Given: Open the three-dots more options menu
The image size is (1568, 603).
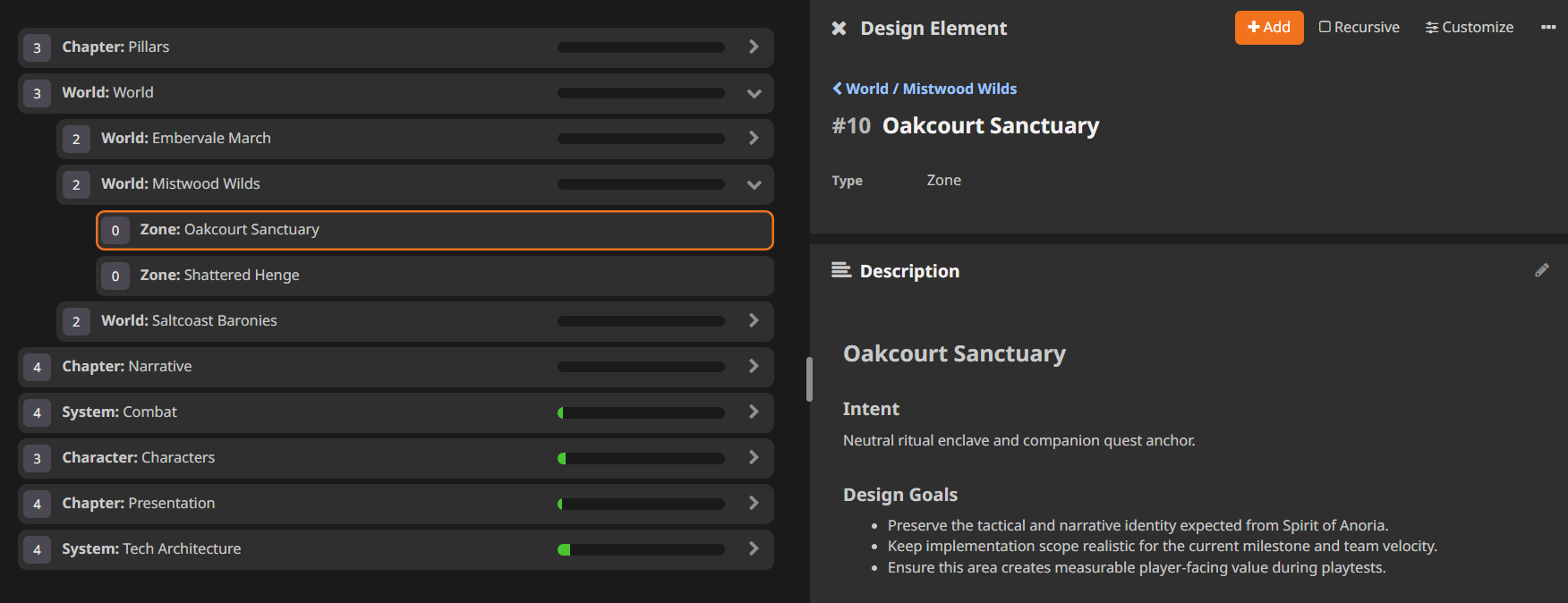Looking at the screenshot, I should [x=1547, y=28].
